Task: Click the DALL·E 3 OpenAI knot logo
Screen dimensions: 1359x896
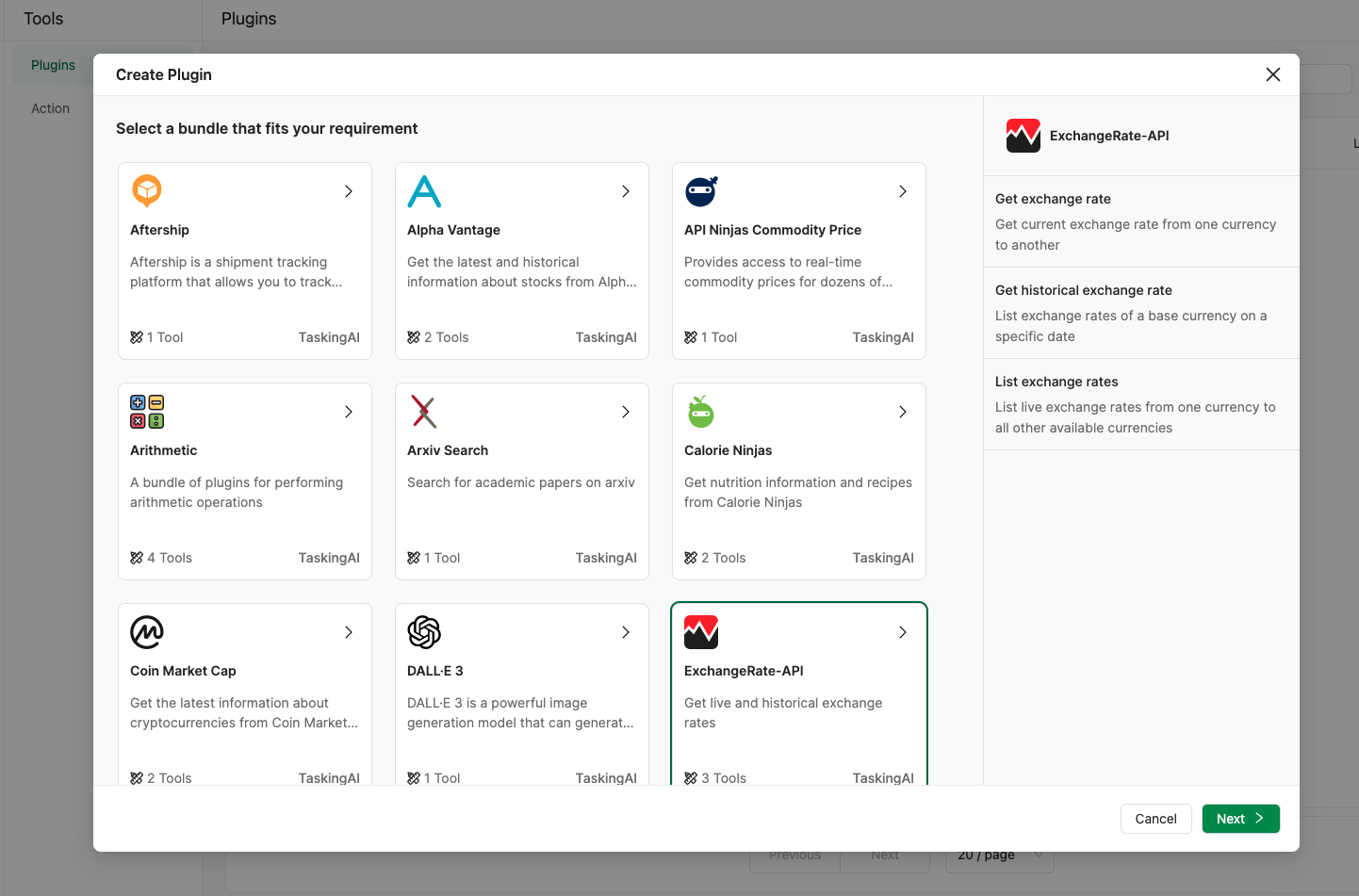Action: [424, 632]
